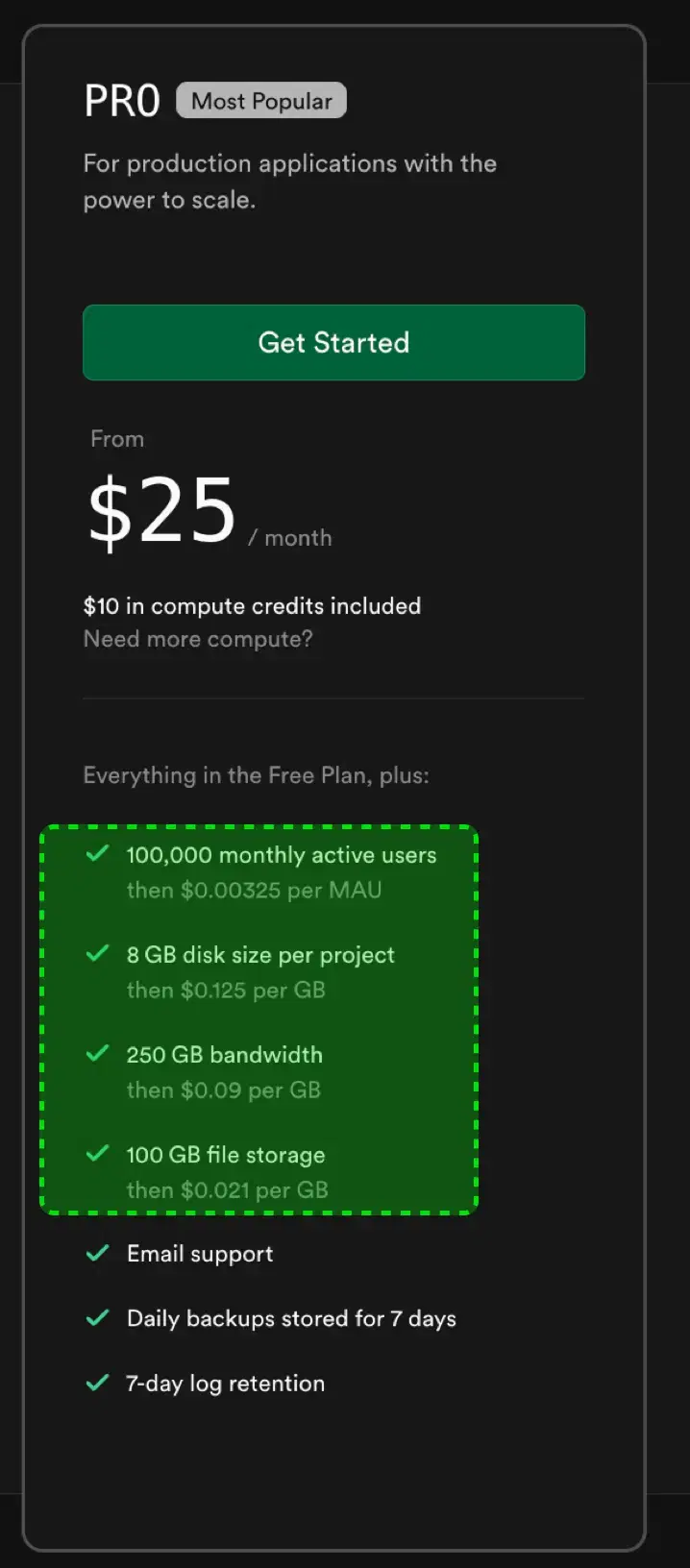690x1568 pixels.
Task: Click the $10 compute credits included text
Action: click(x=252, y=606)
